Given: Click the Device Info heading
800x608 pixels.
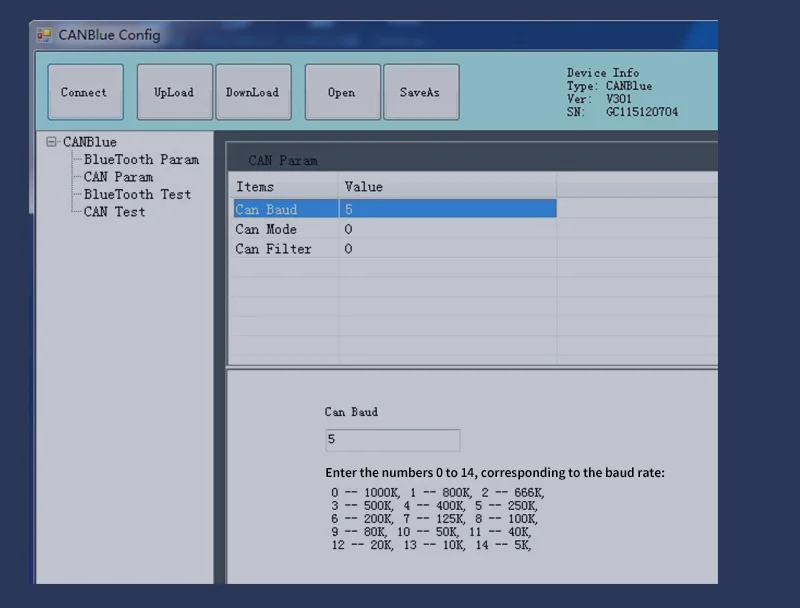Looking at the screenshot, I should (603, 73).
